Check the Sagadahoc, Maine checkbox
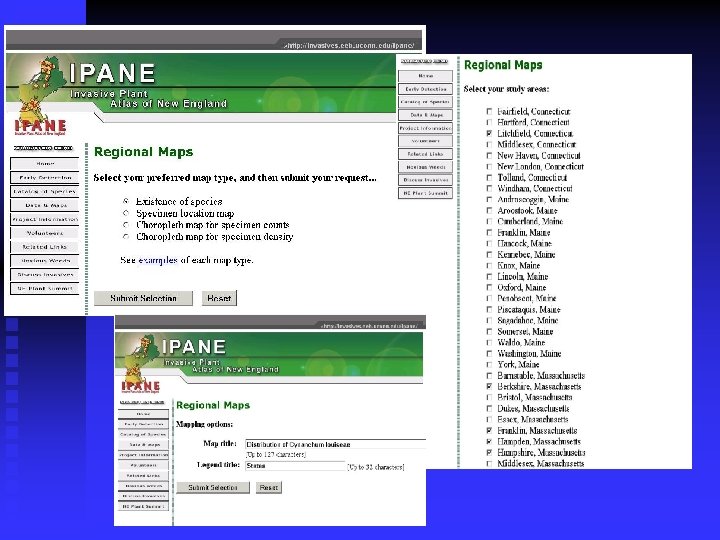 (x=489, y=321)
